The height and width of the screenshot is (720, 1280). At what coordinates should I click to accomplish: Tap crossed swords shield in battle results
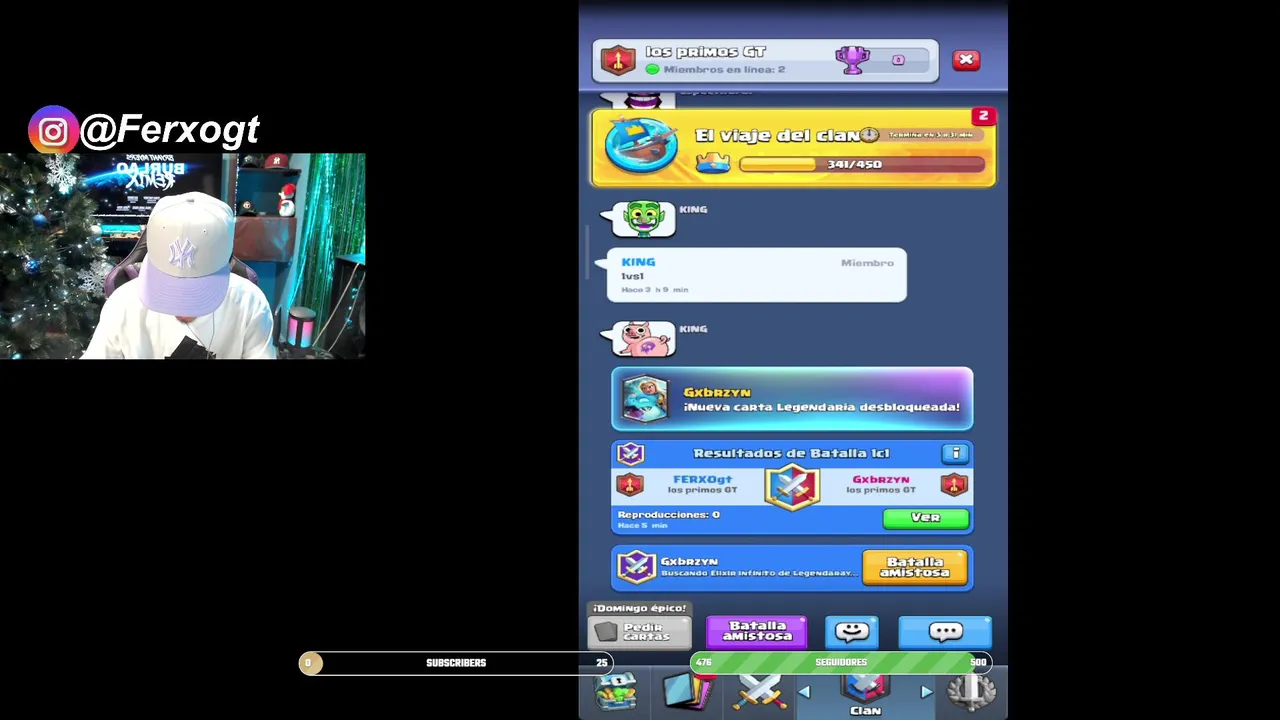(x=792, y=487)
